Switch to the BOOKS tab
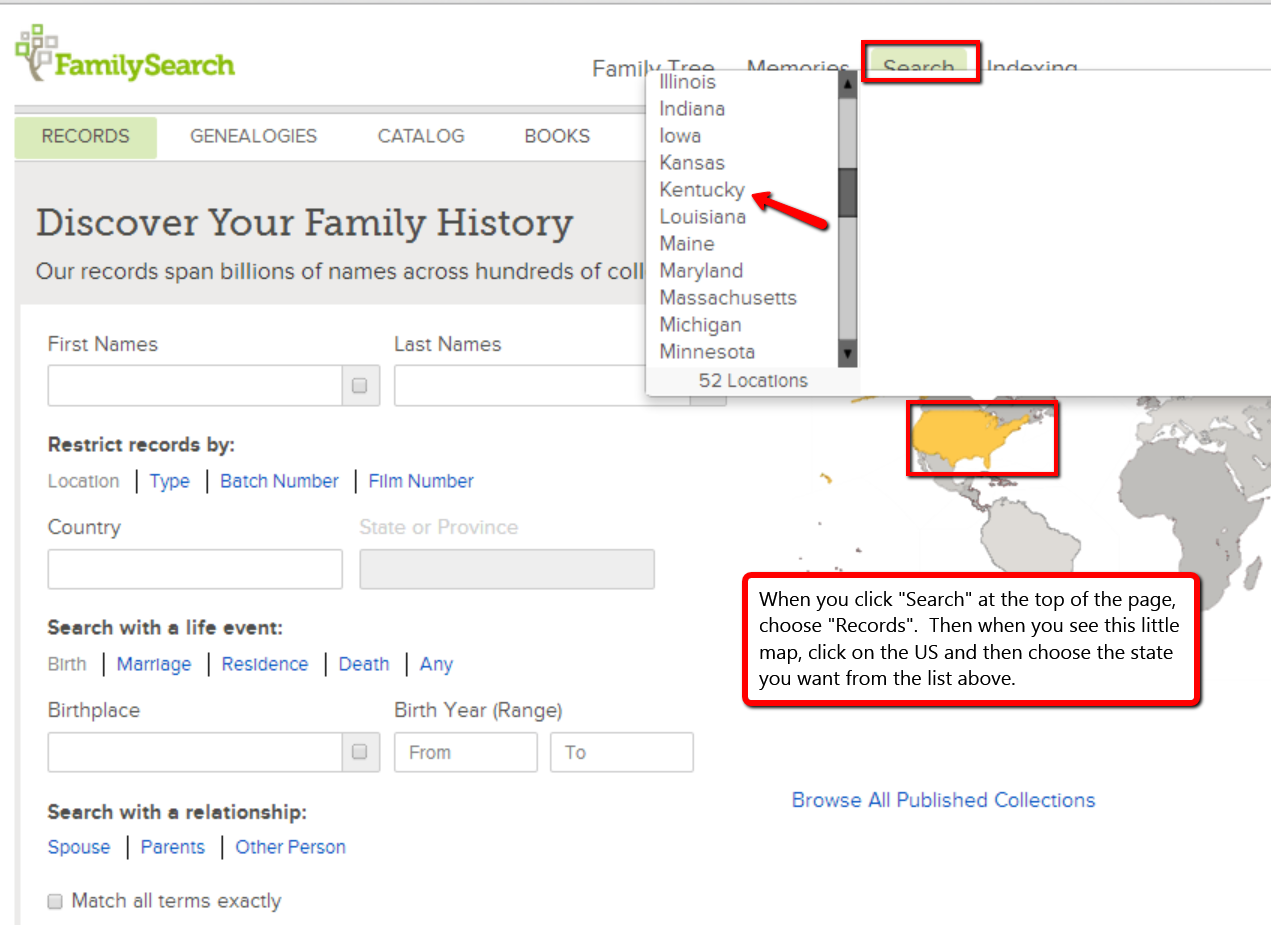The width and height of the screenshot is (1271, 925). pyautogui.click(x=557, y=137)
